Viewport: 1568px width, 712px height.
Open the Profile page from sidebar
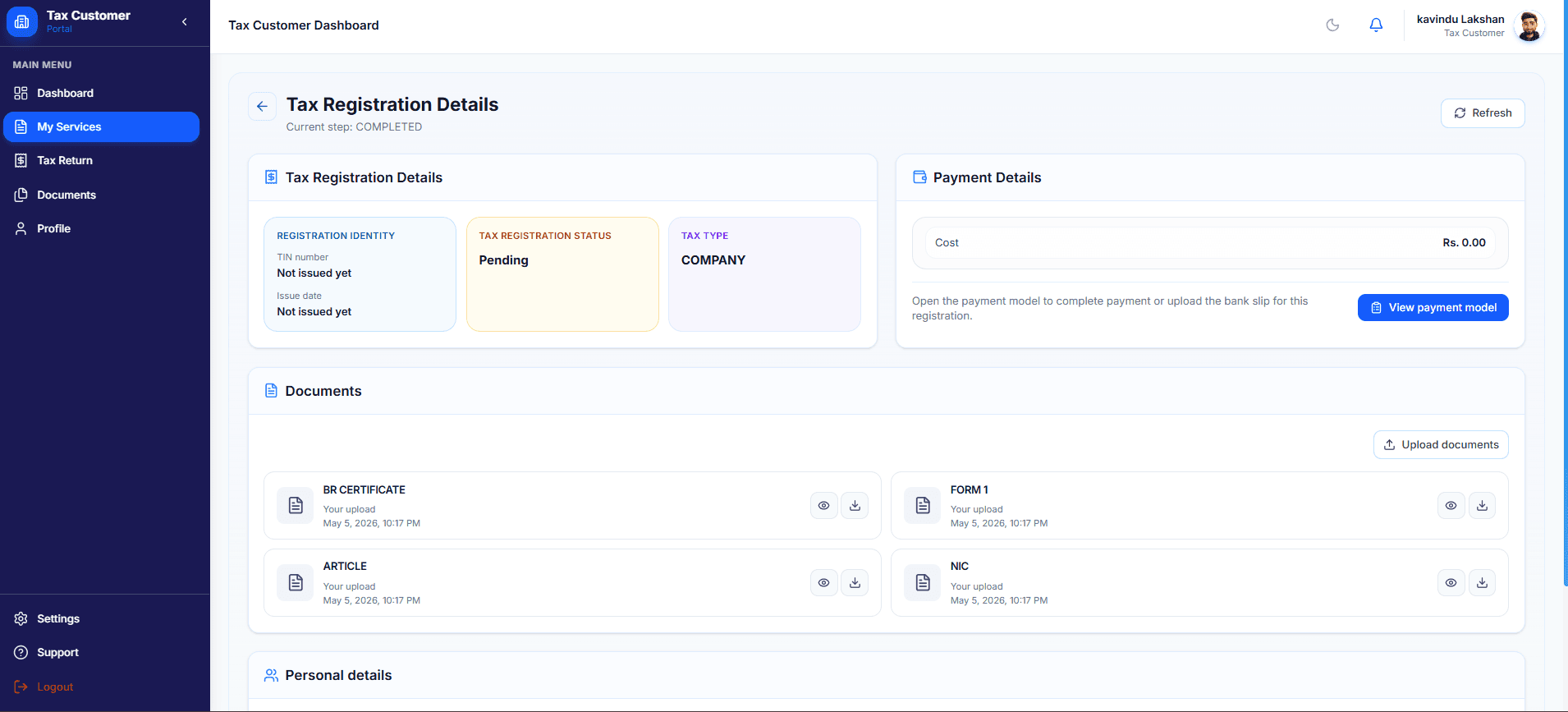pos(102,228)
